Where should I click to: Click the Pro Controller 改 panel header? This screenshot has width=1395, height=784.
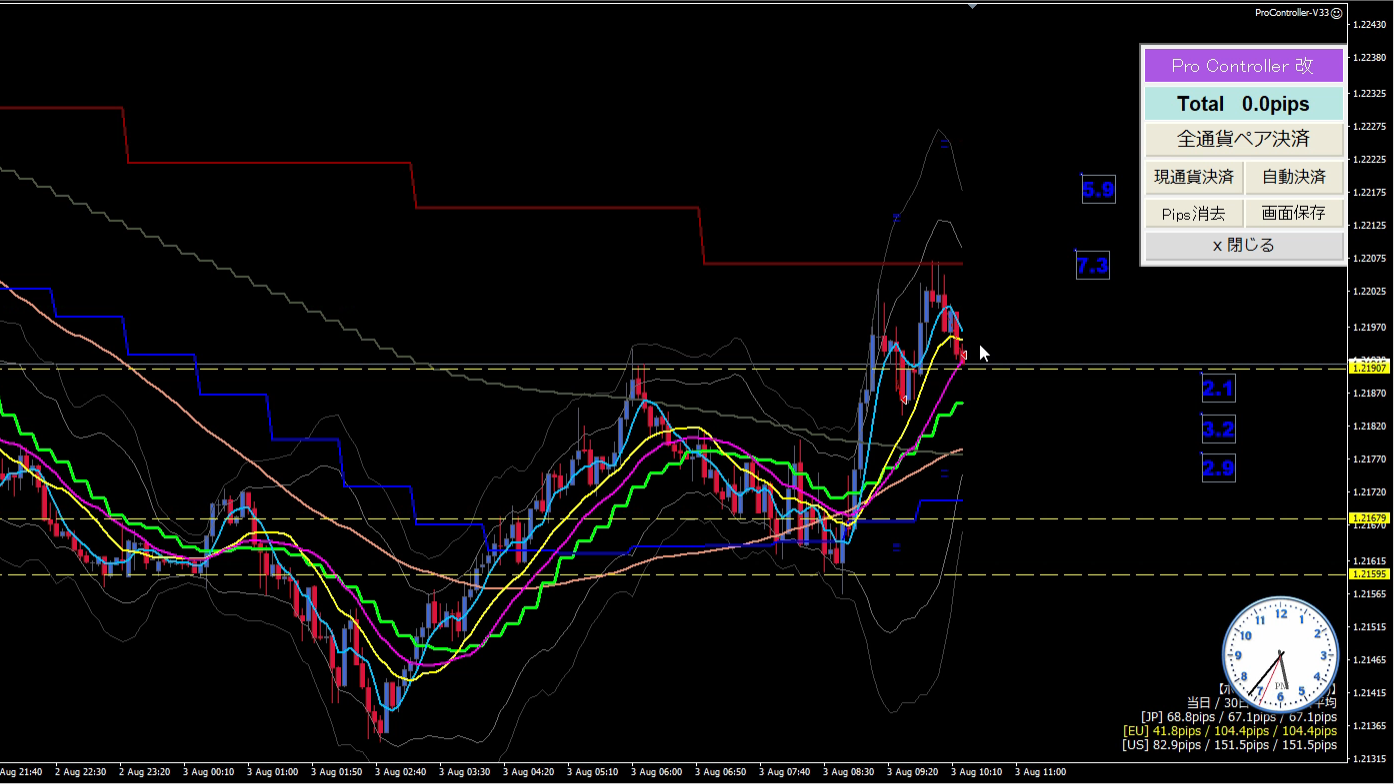coord(1242,66)
